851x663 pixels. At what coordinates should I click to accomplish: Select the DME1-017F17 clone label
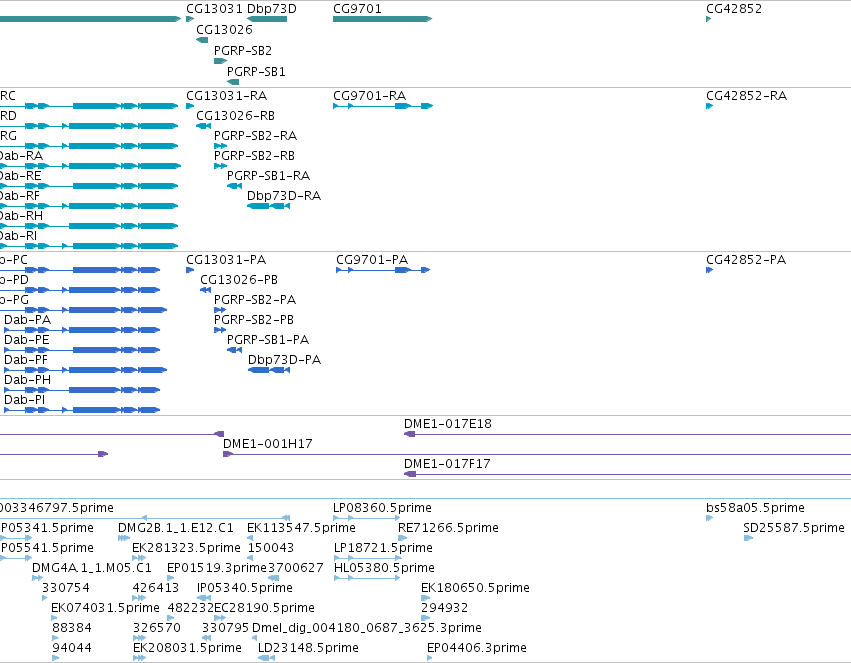pos(447,464)
